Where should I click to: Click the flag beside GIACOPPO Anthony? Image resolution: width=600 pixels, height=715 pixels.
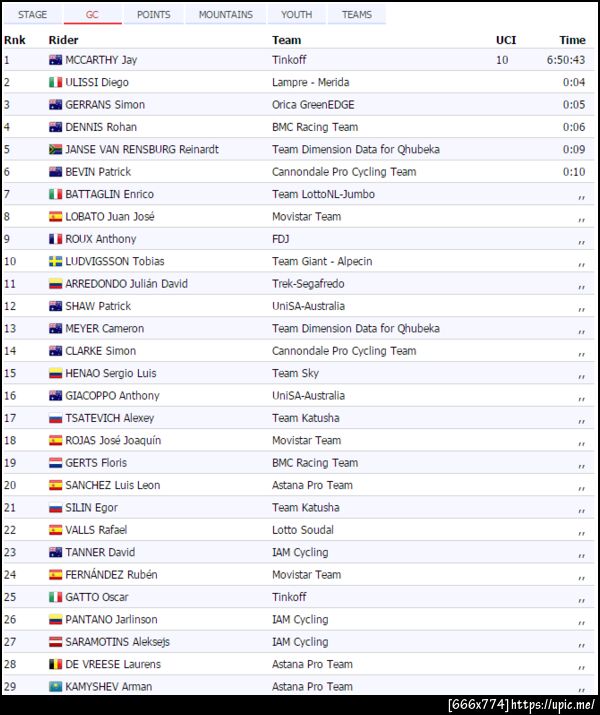coord(56,395)
